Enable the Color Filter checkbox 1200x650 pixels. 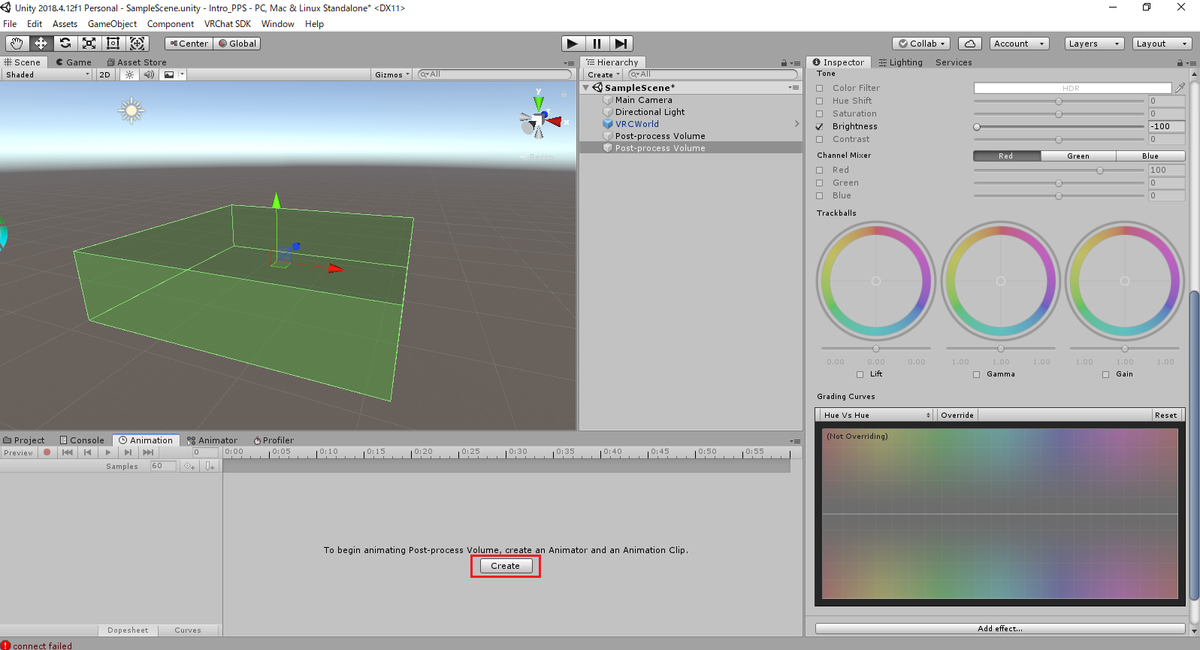[821, 88]
